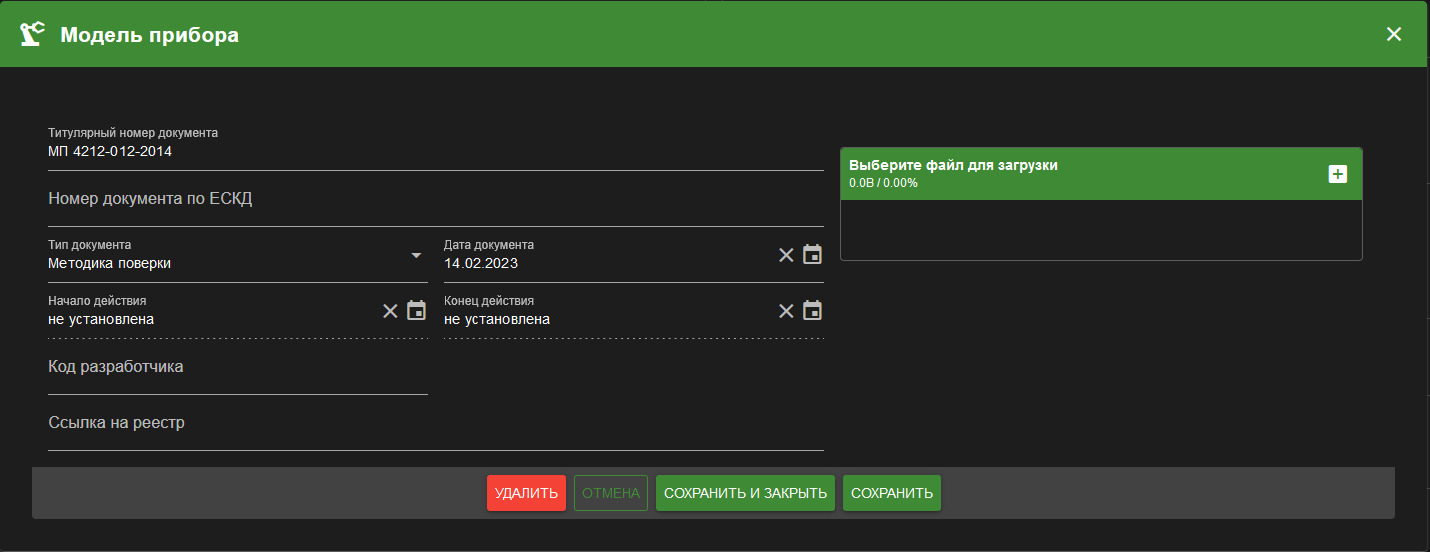Screen dimensions: 1430x552
Task: Clear the Начало действия date
Action: (390, 311)
